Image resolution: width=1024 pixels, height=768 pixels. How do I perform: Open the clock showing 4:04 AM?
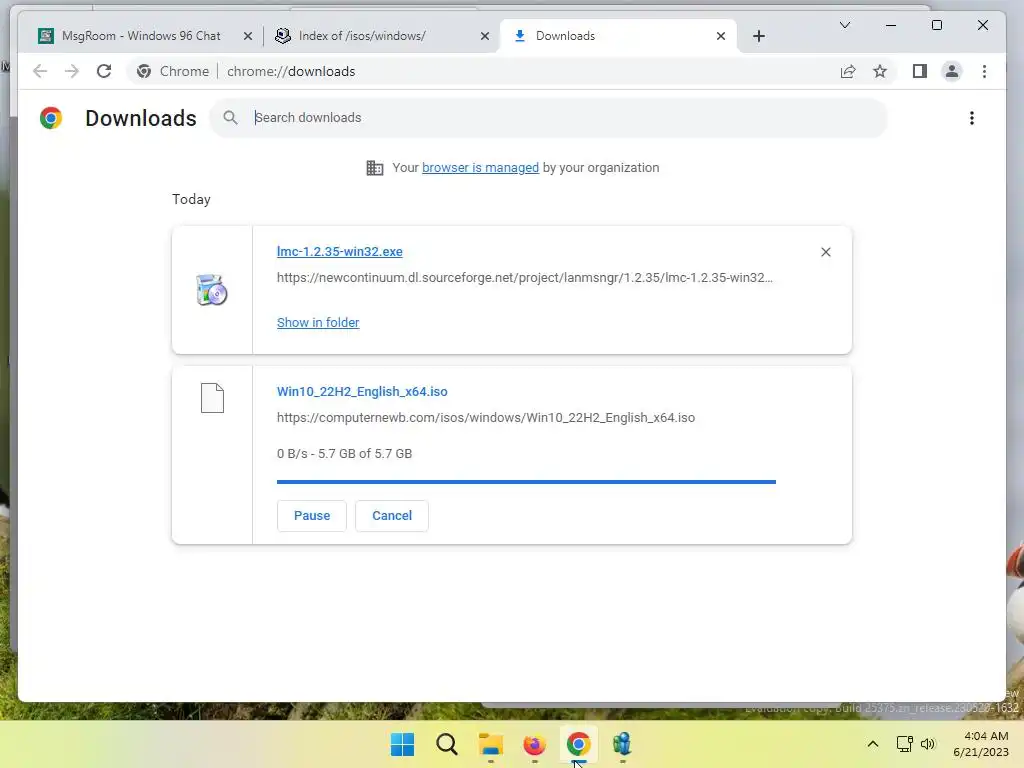pos(981,744)
